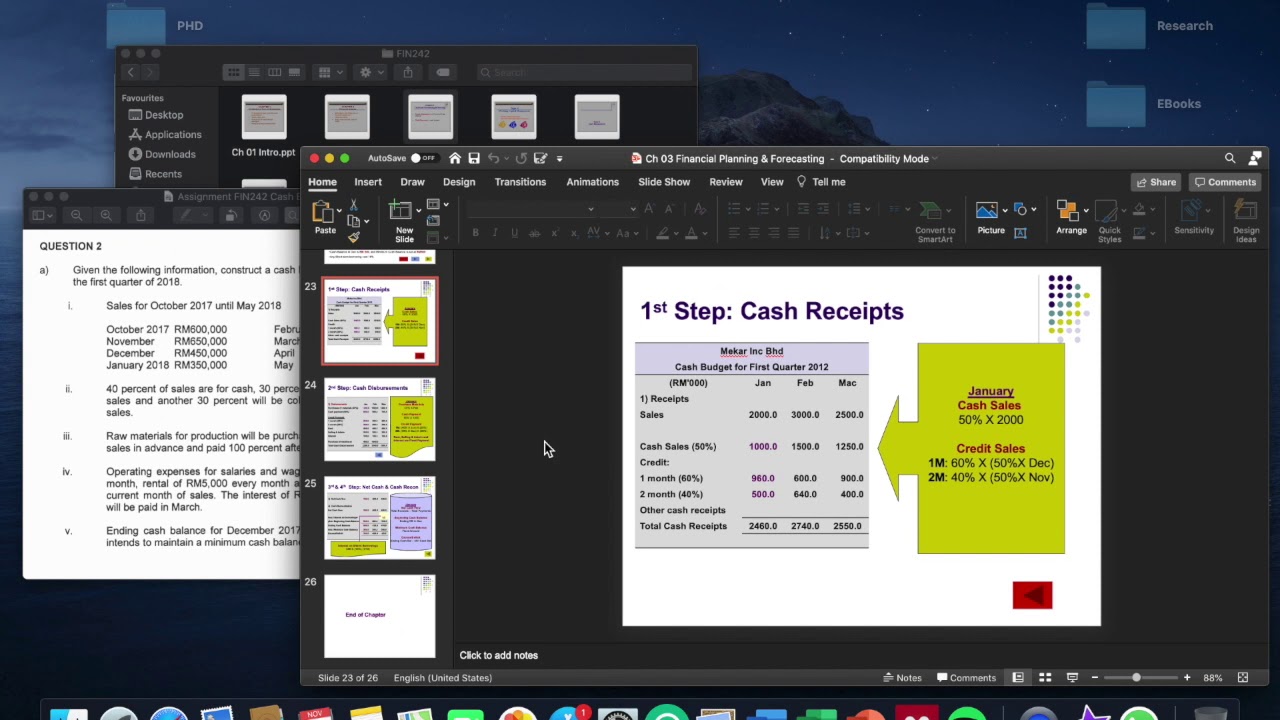1280x720 pixels.
Task: Switch to the Insert tab
Action: coord(368,182)
